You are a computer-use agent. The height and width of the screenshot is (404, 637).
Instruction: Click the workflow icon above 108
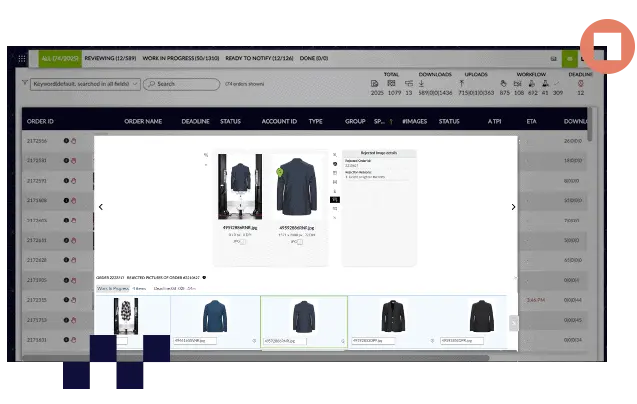(518, 83)
